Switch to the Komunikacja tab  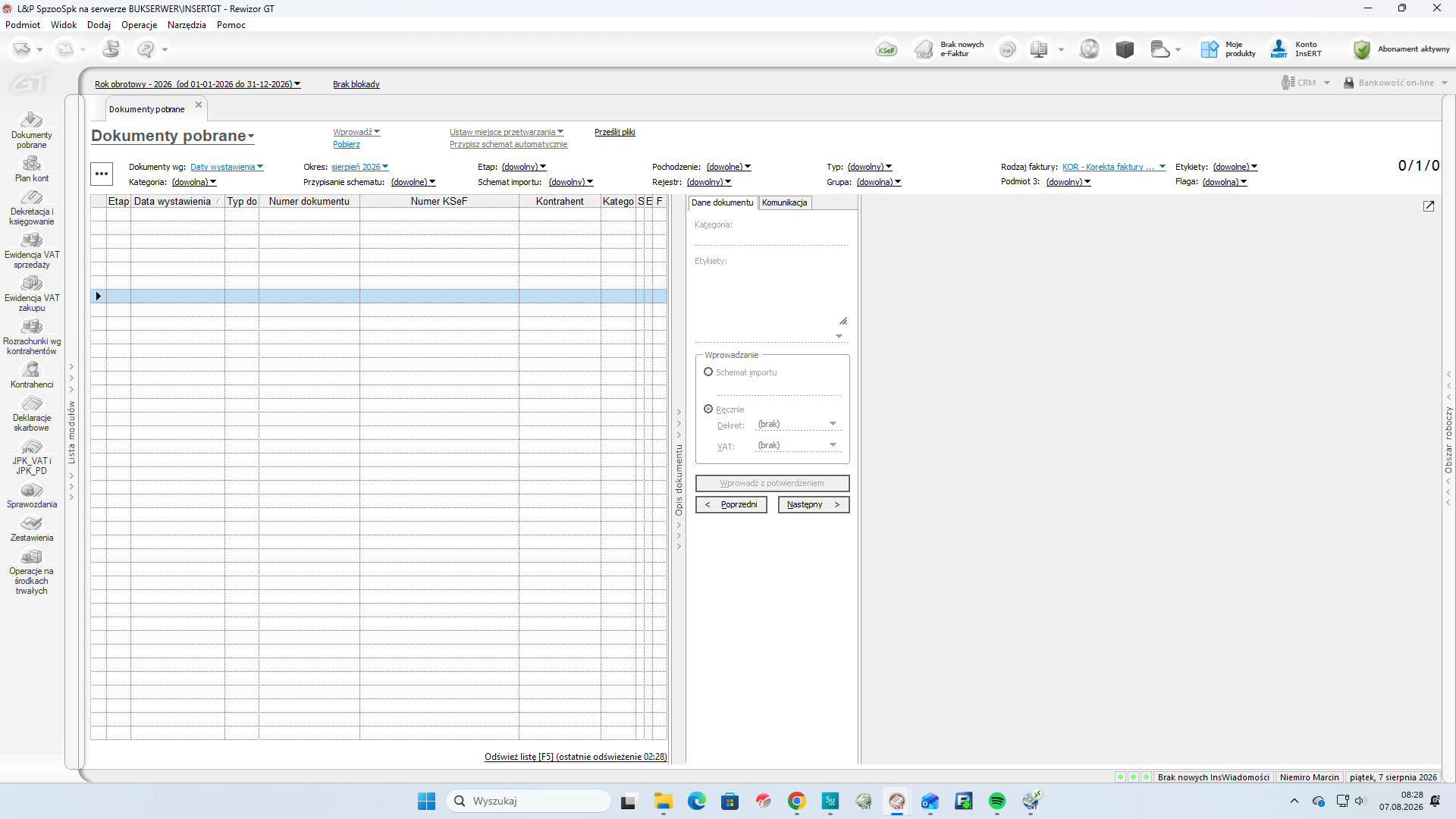785,202
